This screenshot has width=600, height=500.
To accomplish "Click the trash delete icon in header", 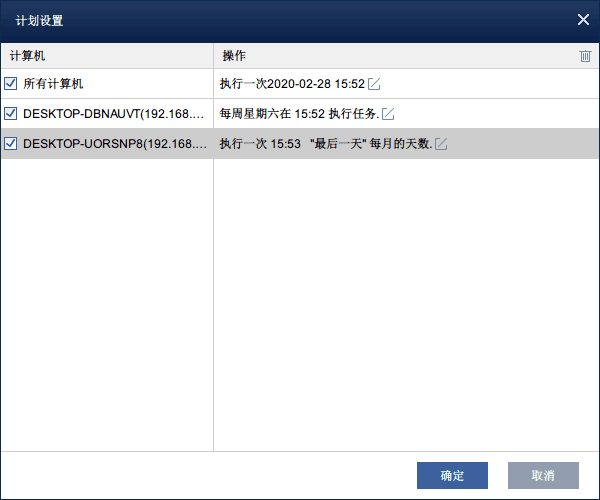I will coord(585,56).
